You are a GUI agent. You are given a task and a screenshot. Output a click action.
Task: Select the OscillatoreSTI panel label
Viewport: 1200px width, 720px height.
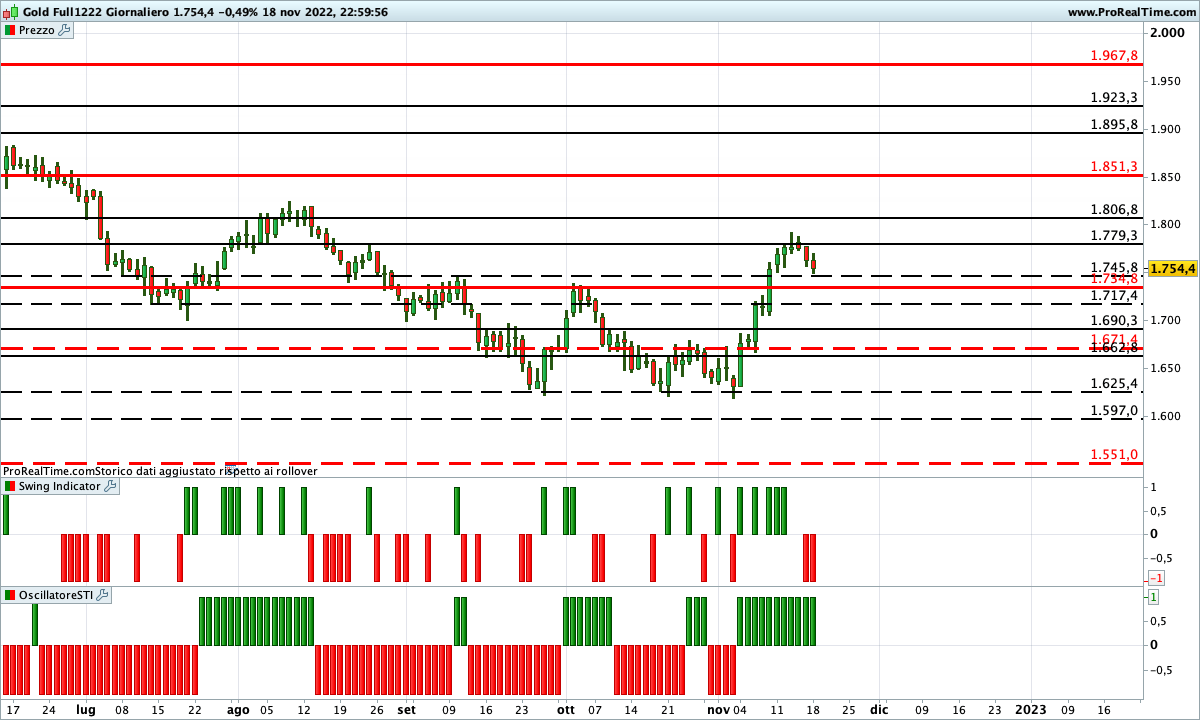(x=56, y=595)
